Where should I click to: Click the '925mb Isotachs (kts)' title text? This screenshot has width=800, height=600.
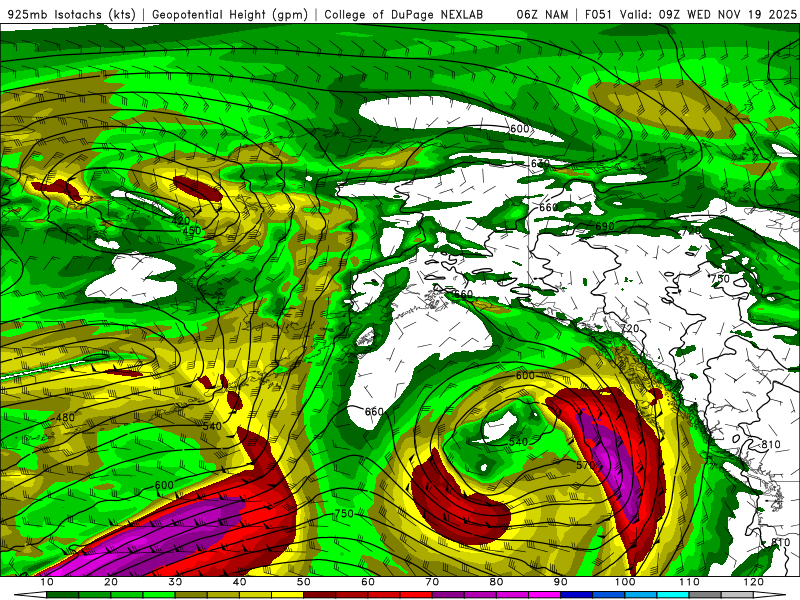[x=72, y=14]
